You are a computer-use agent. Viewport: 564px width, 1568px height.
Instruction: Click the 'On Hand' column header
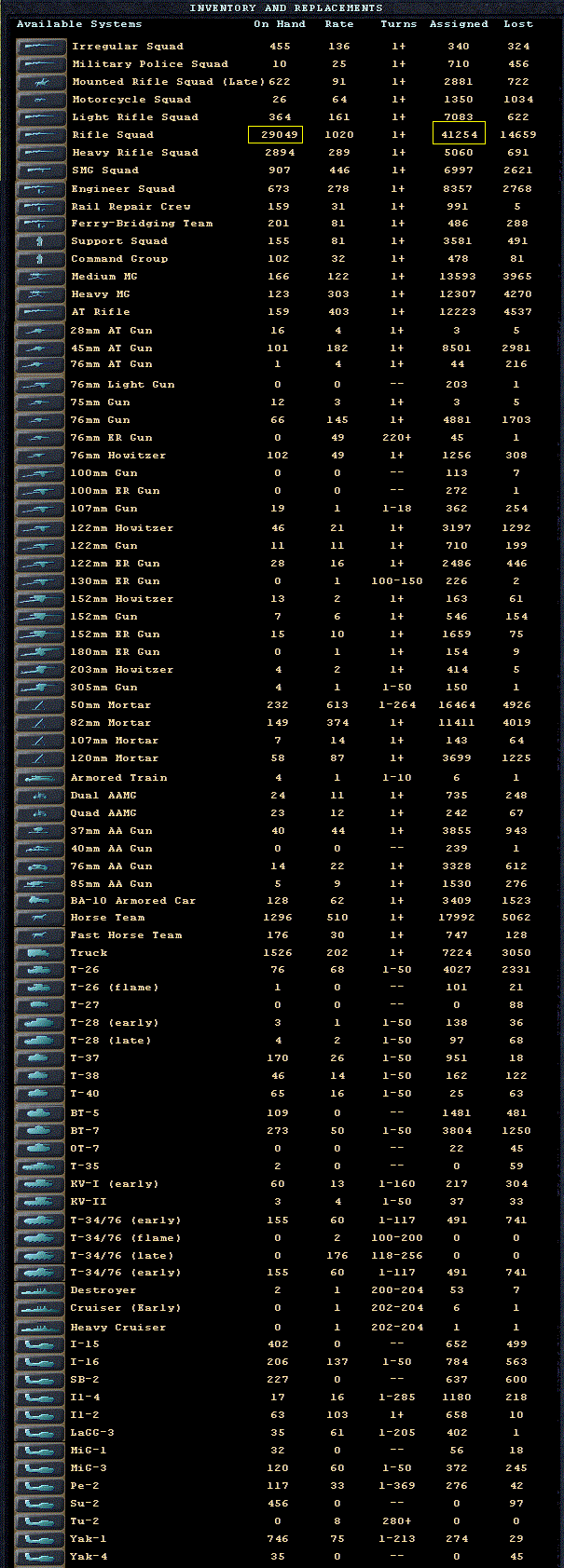click(280, 24)
